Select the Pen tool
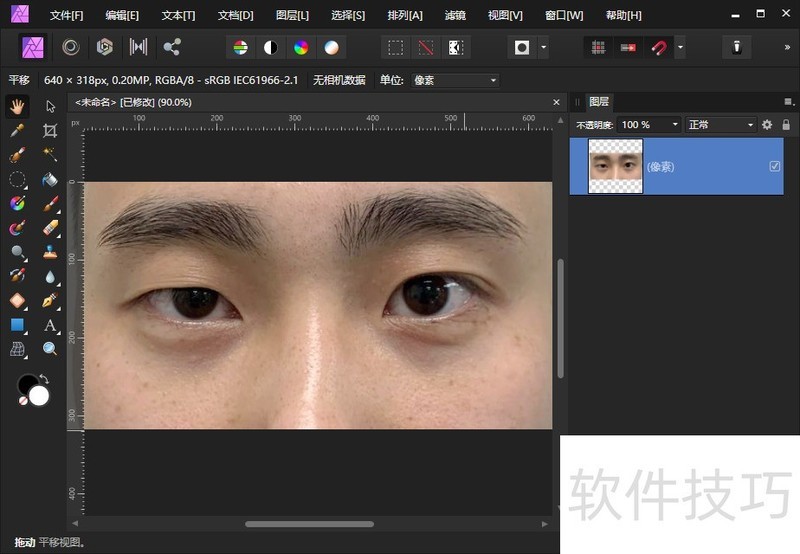Screen dimensions: 800x554 (x=50, y=300)
